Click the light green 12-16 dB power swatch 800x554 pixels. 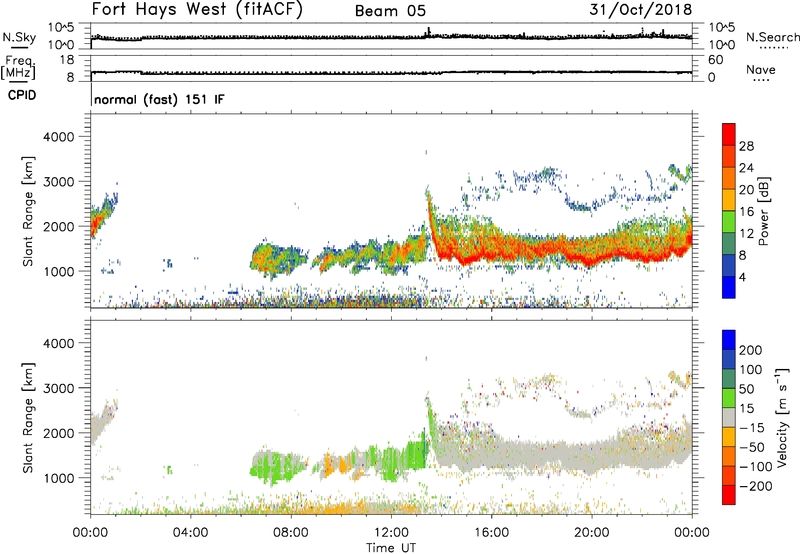pos(729,221)
